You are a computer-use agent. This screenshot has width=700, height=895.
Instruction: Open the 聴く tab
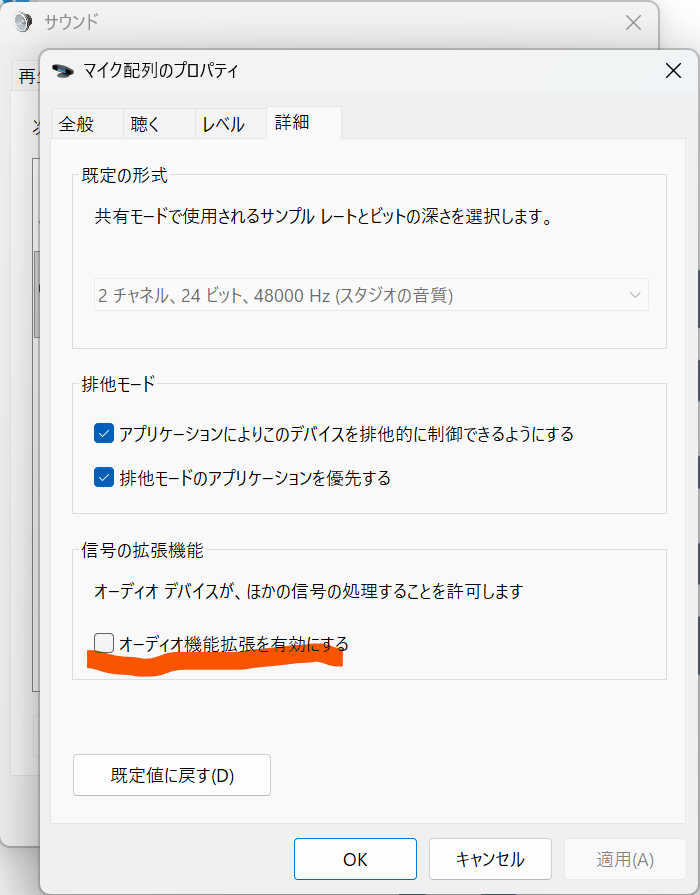146,124
